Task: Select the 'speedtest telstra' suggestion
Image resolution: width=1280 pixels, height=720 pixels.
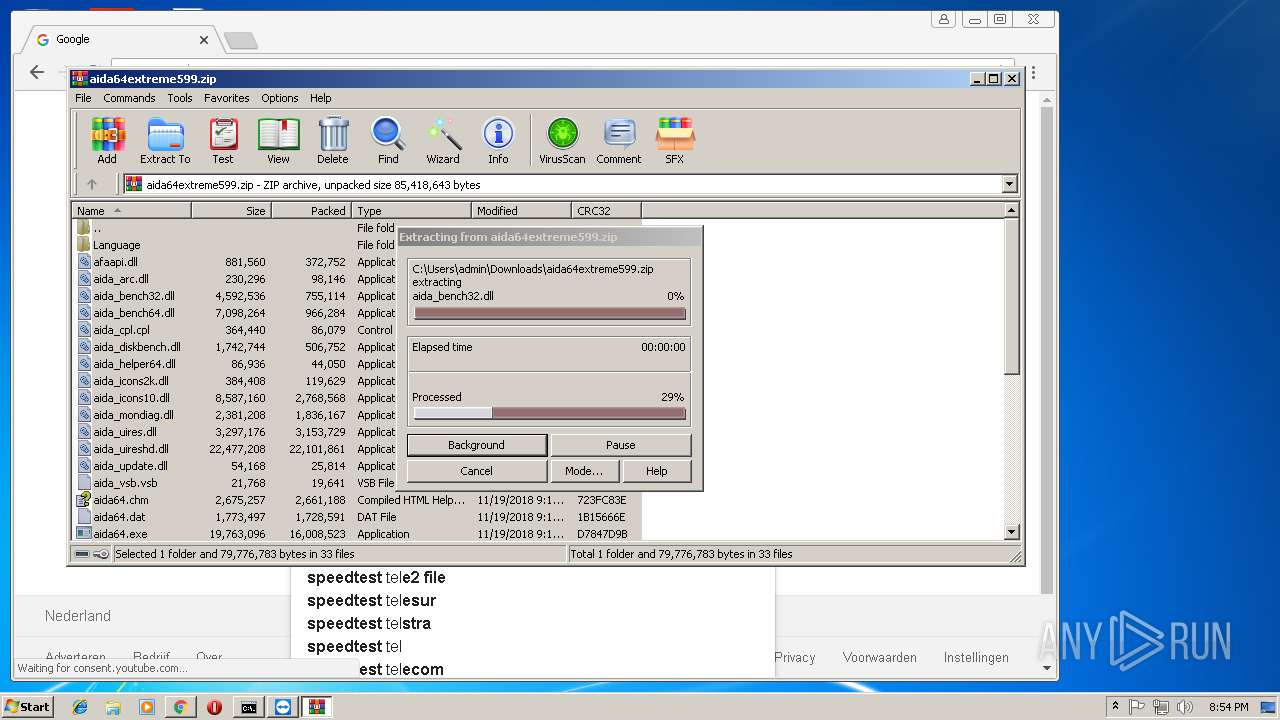Action: pyautogui.click(x=368, y=623)
